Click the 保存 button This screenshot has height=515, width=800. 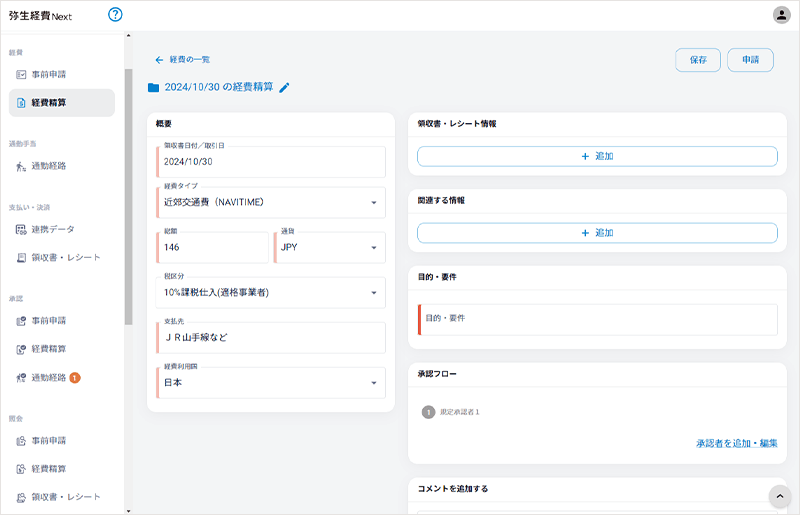pyautogui.click(x=698, y=60)
